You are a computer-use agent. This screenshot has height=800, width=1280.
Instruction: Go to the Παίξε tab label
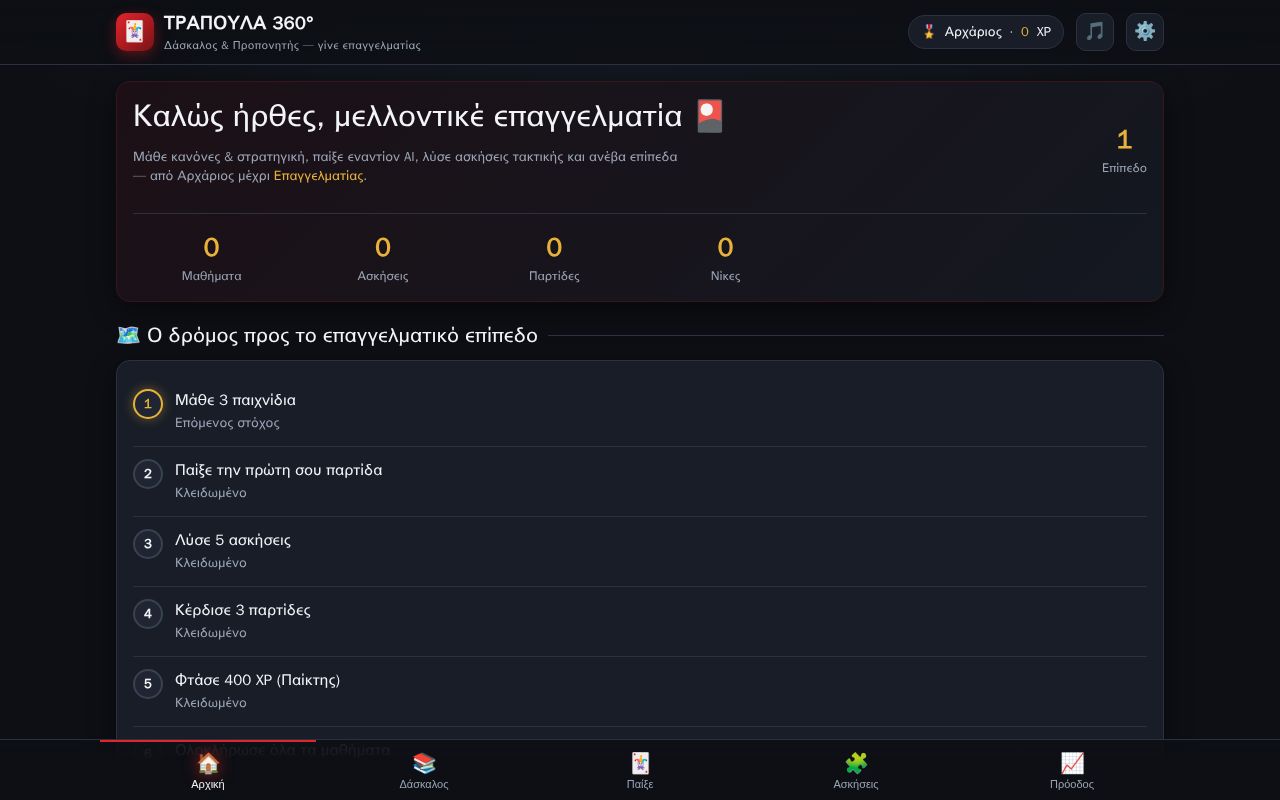click(x=640, y=784)
